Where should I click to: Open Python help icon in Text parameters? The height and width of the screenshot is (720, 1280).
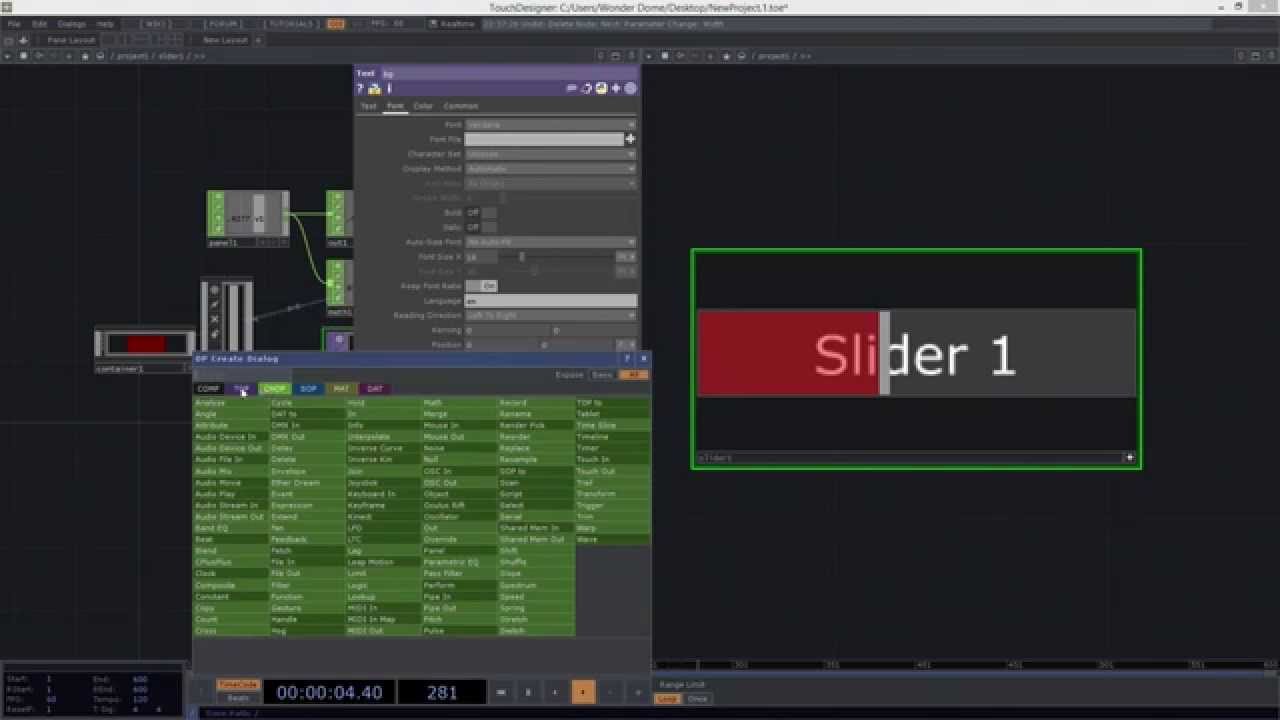point(374,88)
